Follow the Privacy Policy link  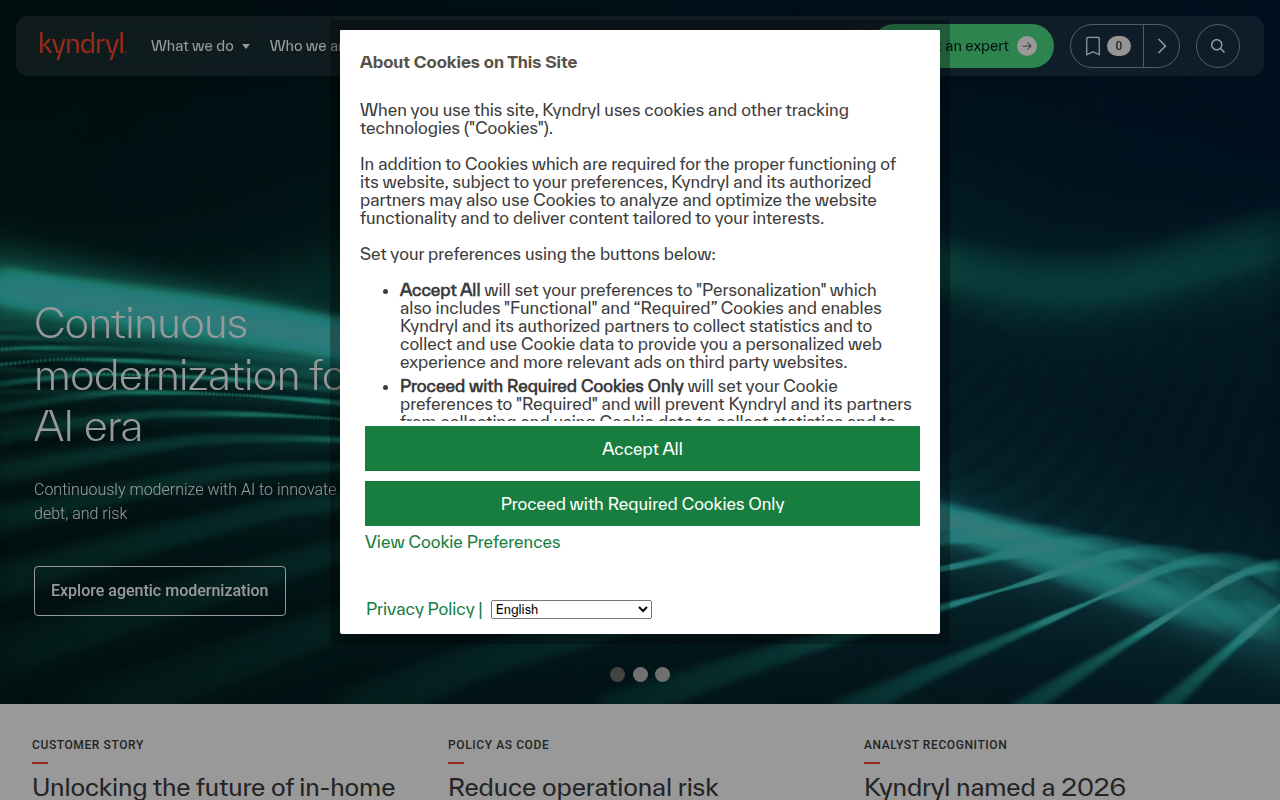(x=420, y=609)
